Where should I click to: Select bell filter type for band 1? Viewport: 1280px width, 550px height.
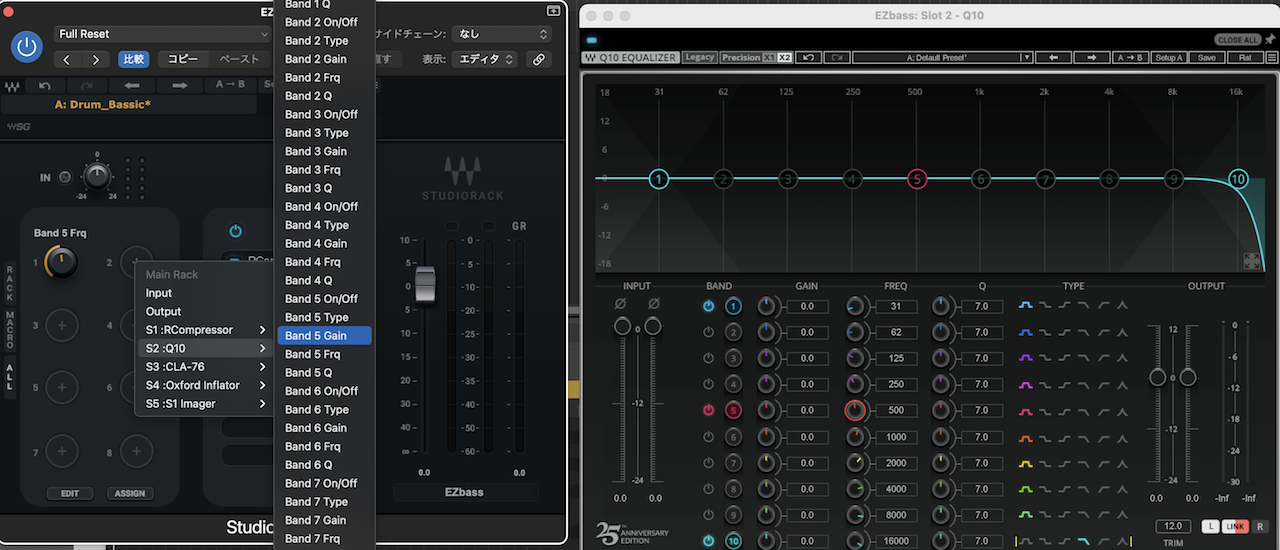pos(1026,306)
